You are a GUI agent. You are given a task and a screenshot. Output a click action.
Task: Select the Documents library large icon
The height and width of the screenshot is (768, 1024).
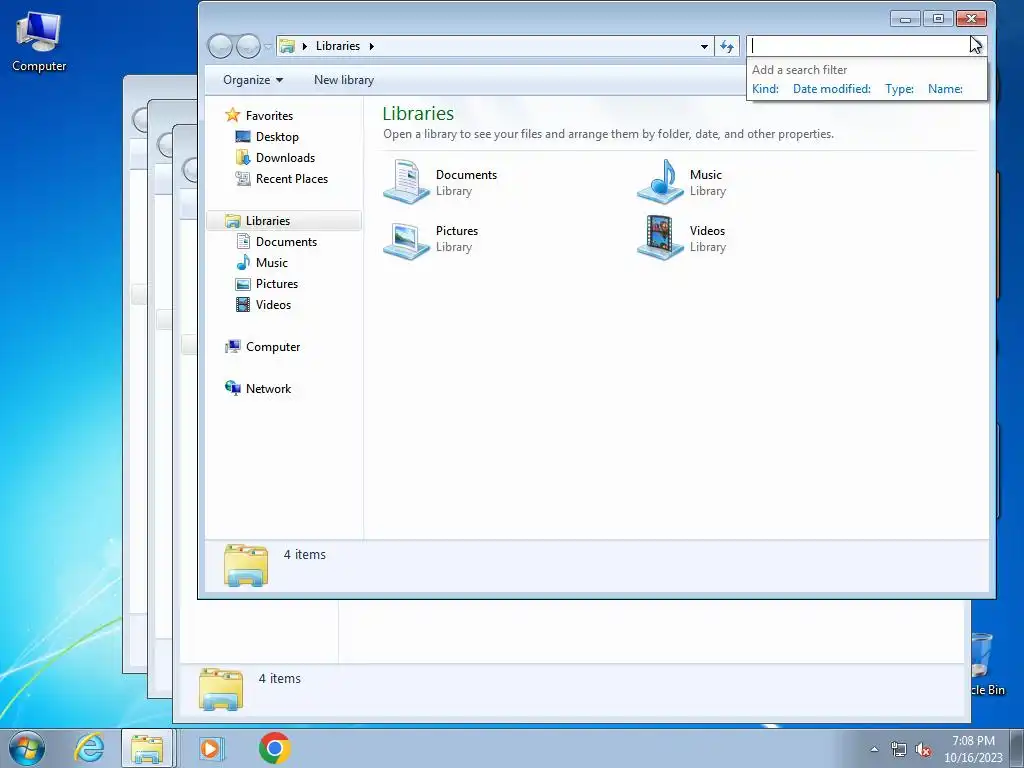(406, 182)
